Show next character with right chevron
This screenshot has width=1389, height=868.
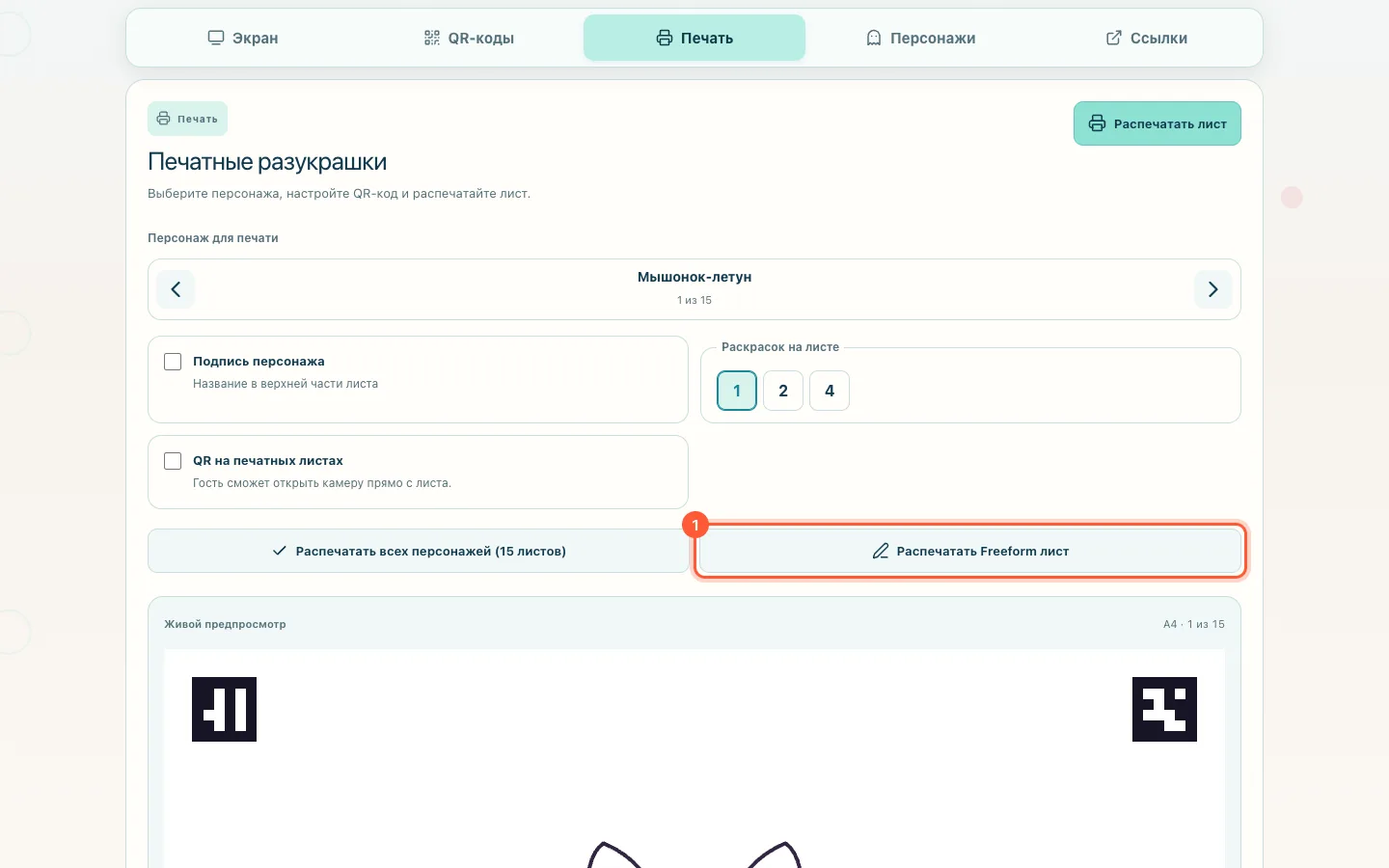[1213, 289]
